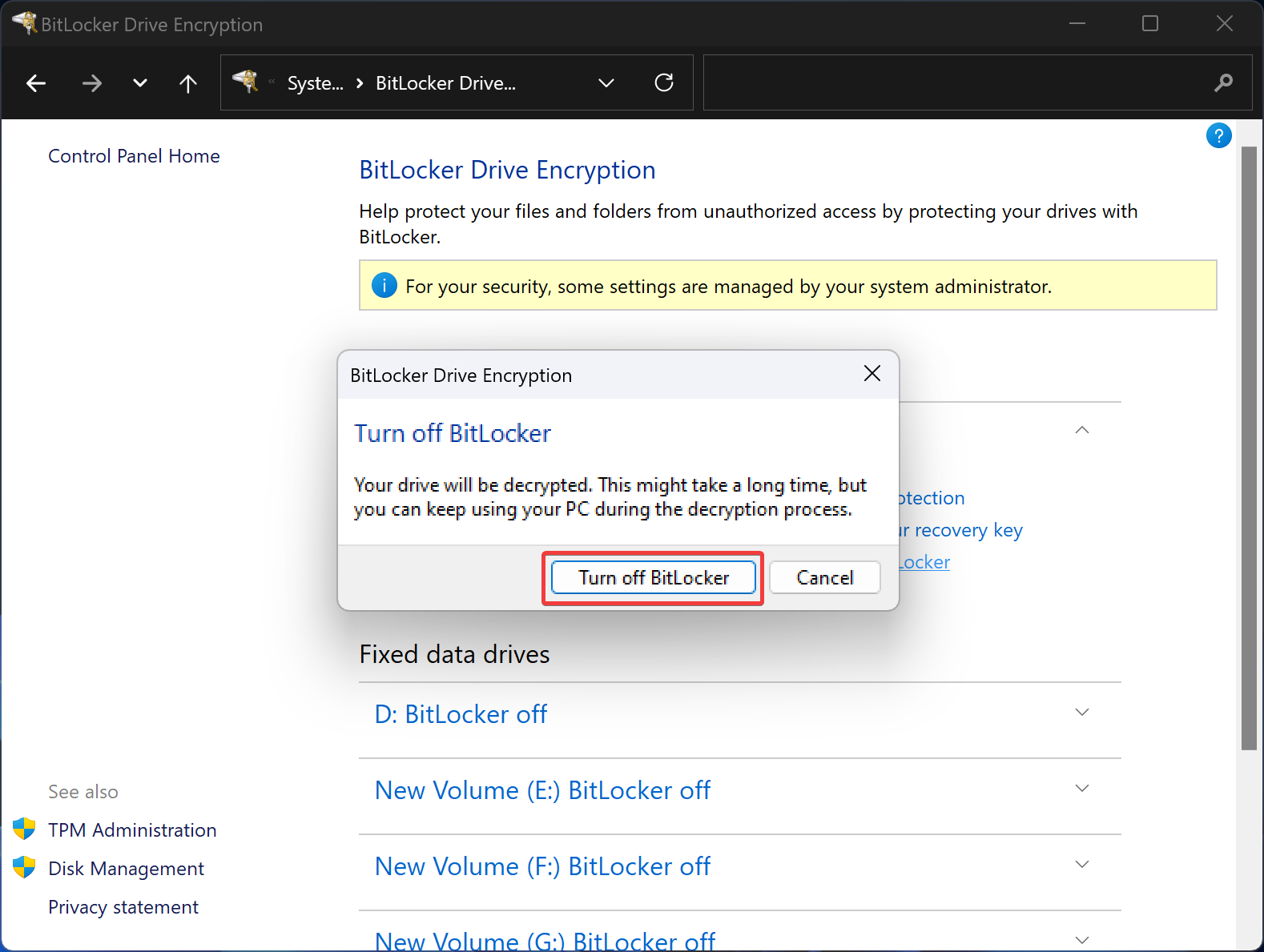Viewport: 1264px width, 952px height.
Task: Click the Fixed data drives heading
Action: pos(454,654)
